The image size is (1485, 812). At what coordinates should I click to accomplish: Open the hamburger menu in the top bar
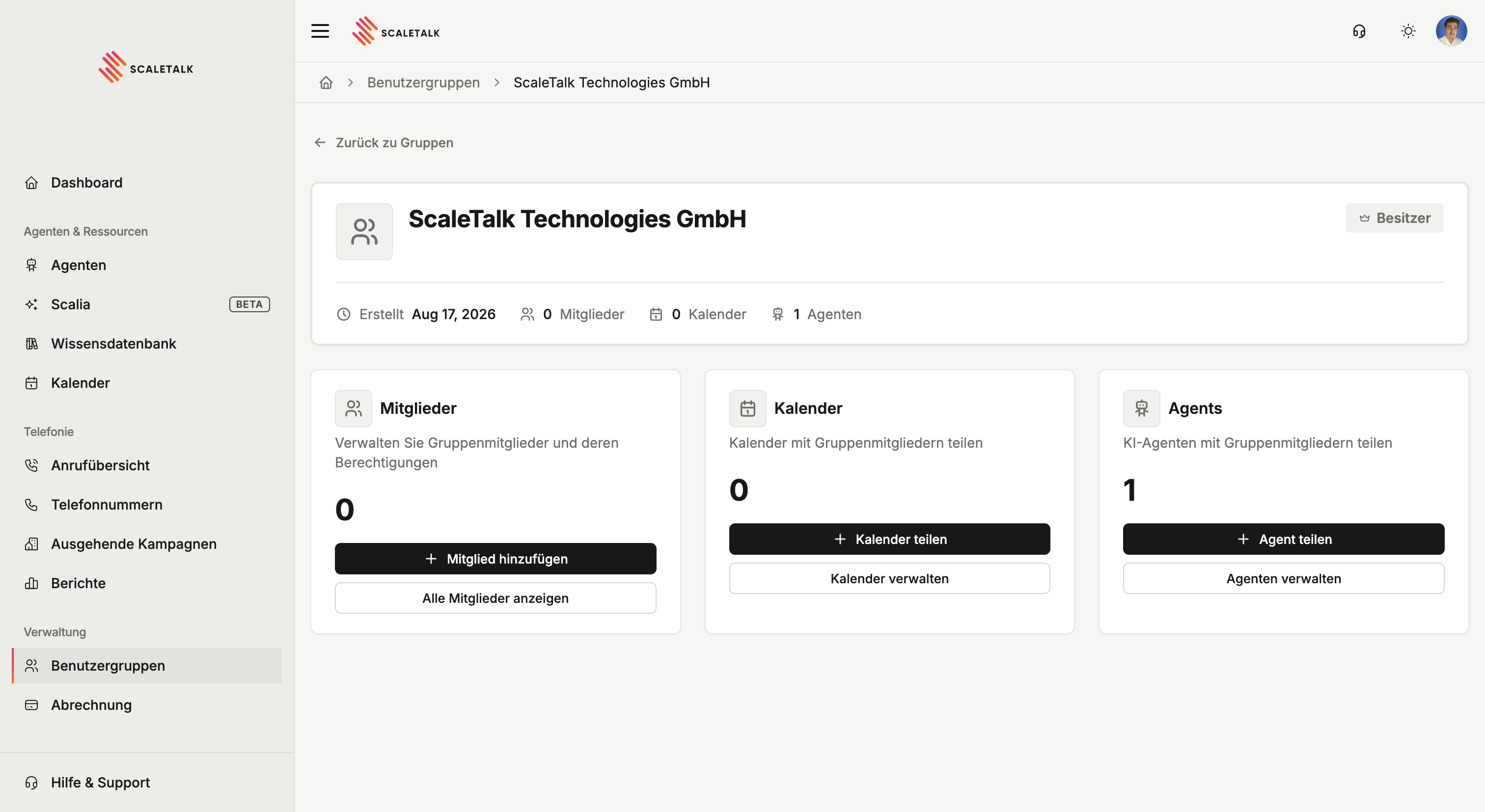point(320,31)
